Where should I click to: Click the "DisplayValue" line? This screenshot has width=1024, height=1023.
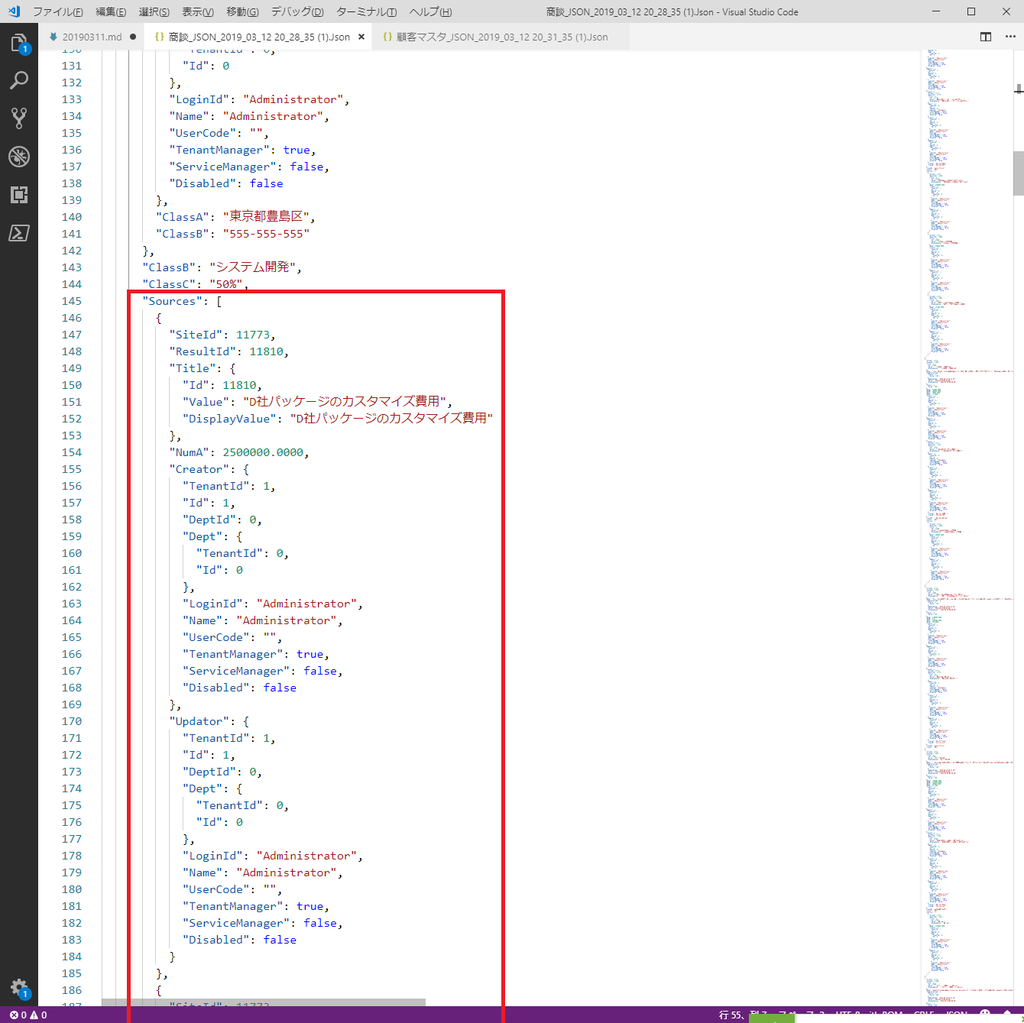tap(338, 419)
